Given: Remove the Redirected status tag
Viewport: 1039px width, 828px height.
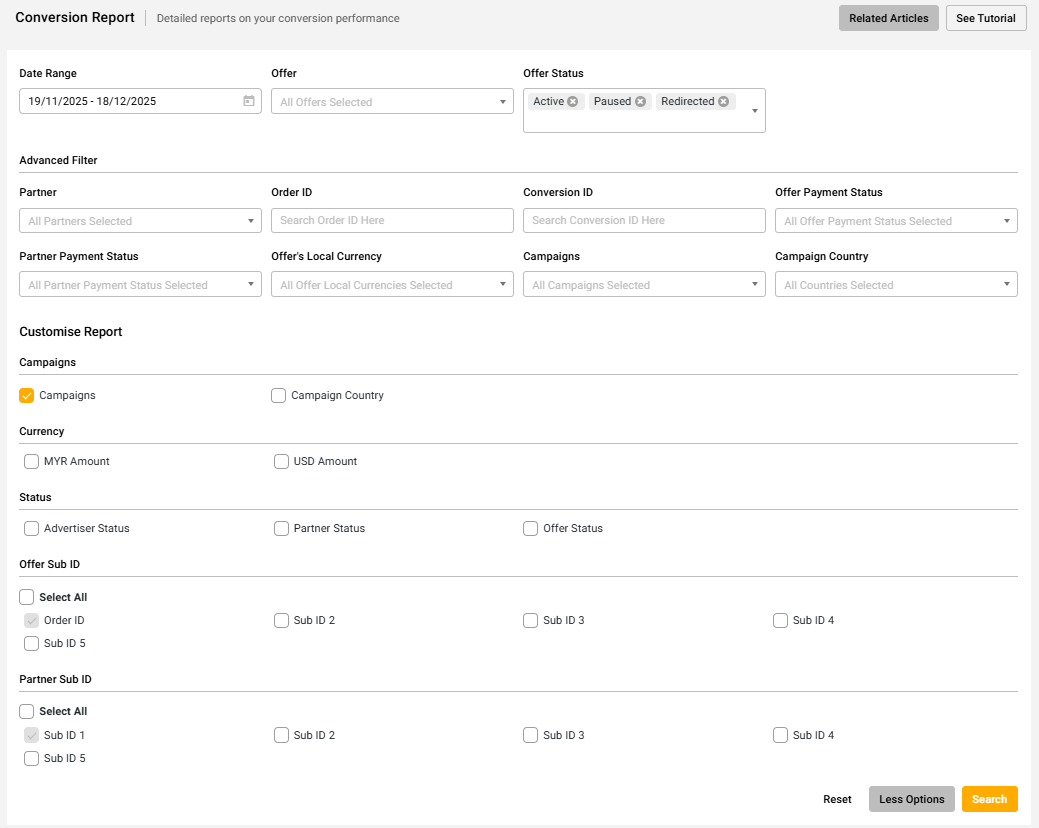Looking at the screenshot, I should click(x=723, y=102).
